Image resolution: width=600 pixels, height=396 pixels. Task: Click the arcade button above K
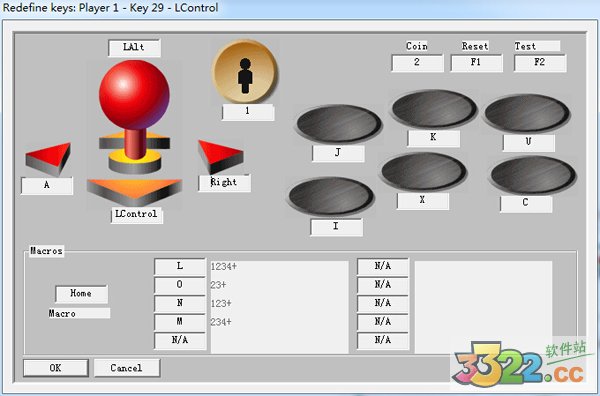[x=434, y=109]
